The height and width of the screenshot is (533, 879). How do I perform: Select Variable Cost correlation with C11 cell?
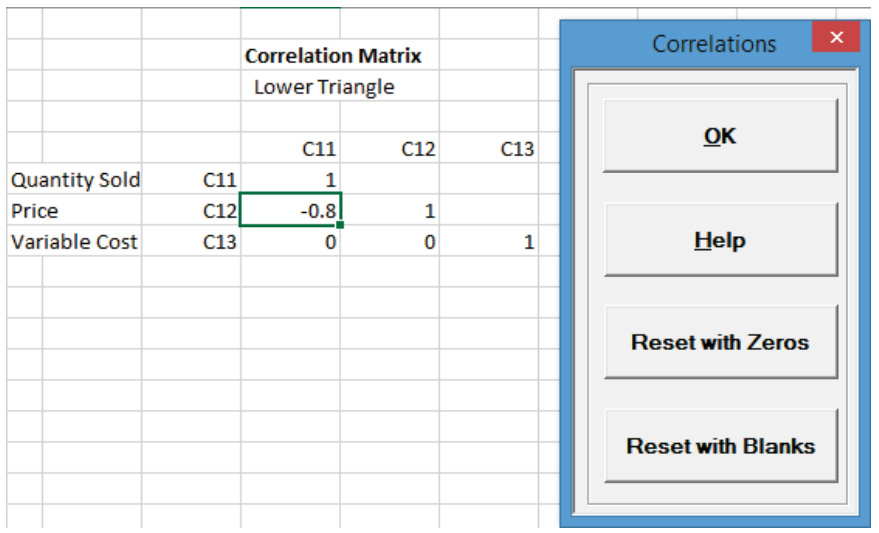[290, 242]
